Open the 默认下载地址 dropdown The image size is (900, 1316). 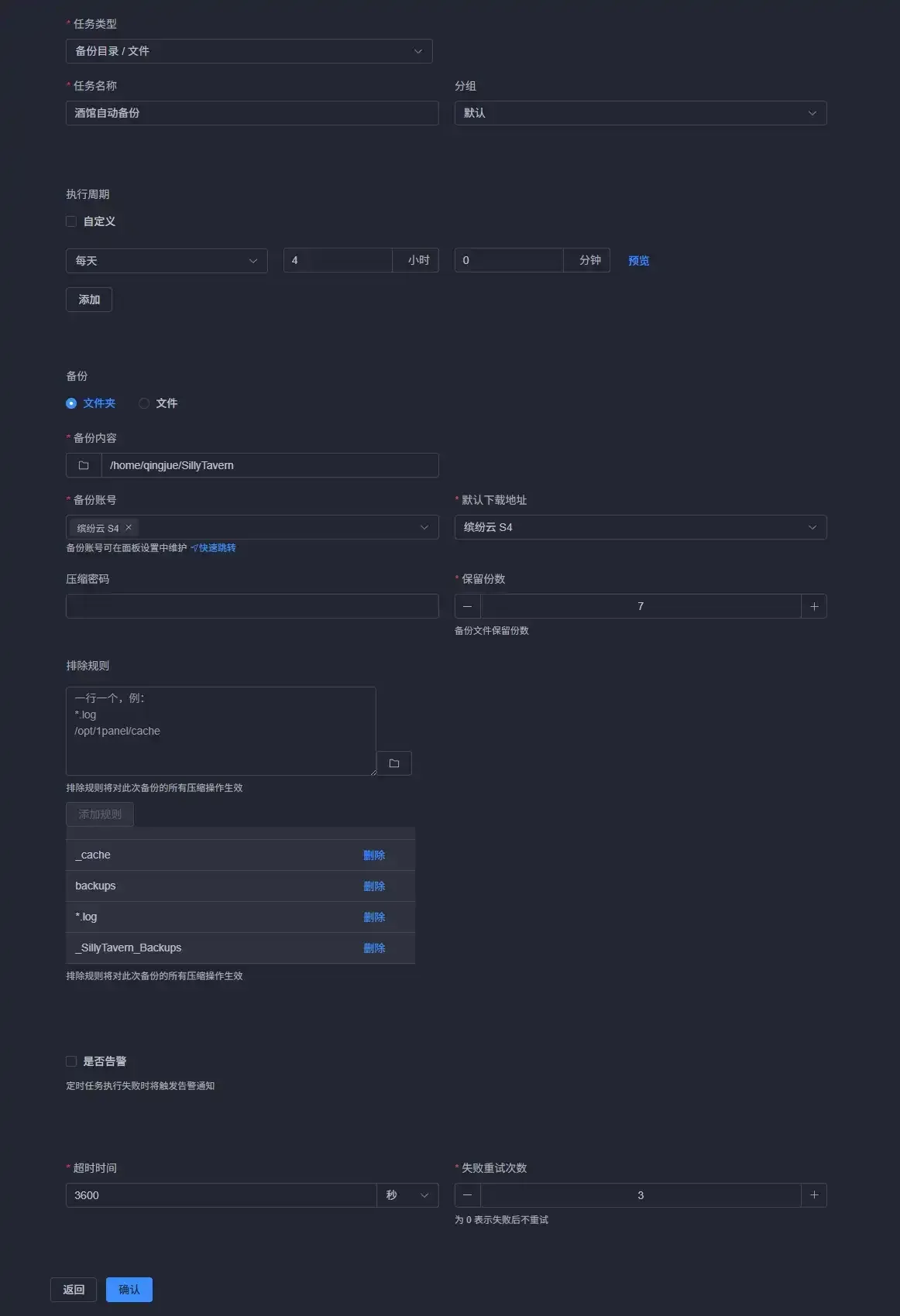click(640, 527)
